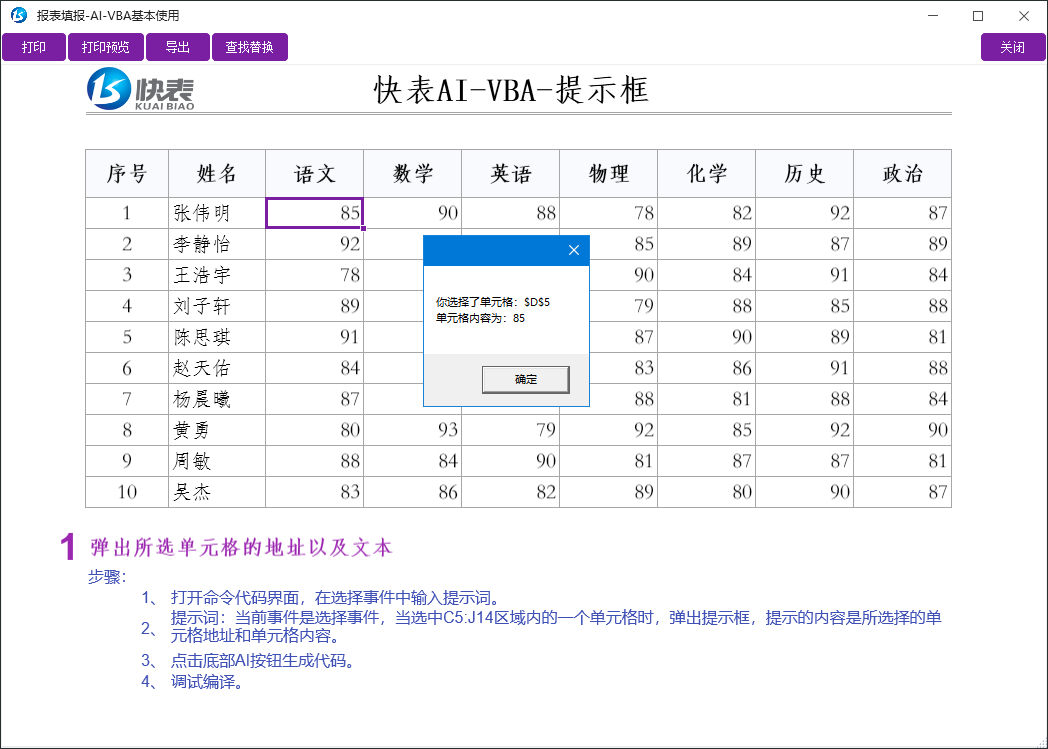Select 黄勇's 英语 score 79
Viewport: 1048px width, 749px height.
click(x=511, y=430)
